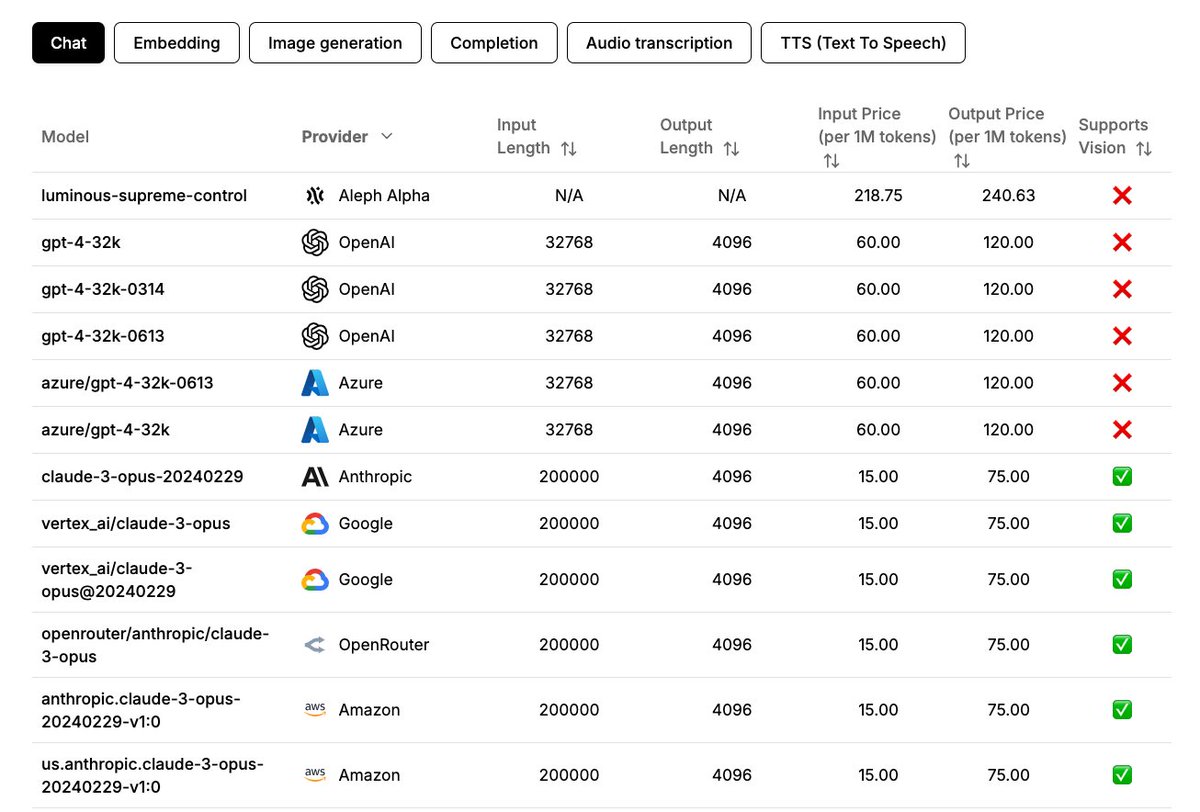This screenshot has width=1200, height=812.
Task: Select model name azure/gpt-4-32k
Action: [x=105, y=430]
